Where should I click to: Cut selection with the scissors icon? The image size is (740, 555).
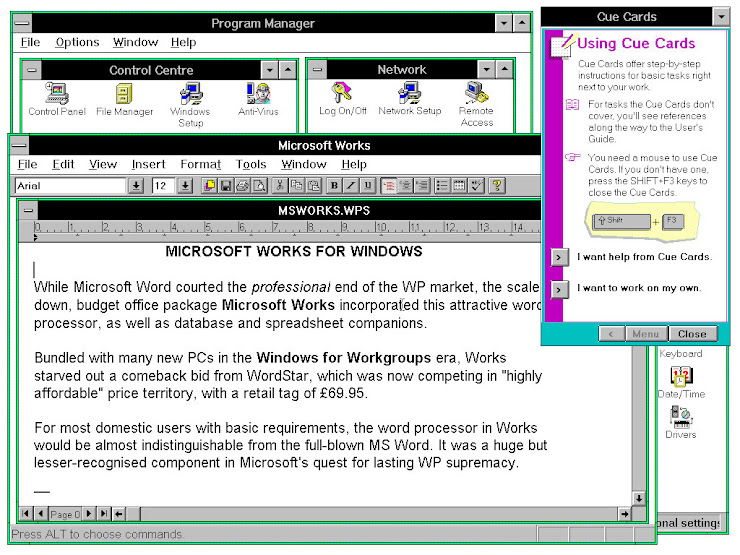coord(279,185)
